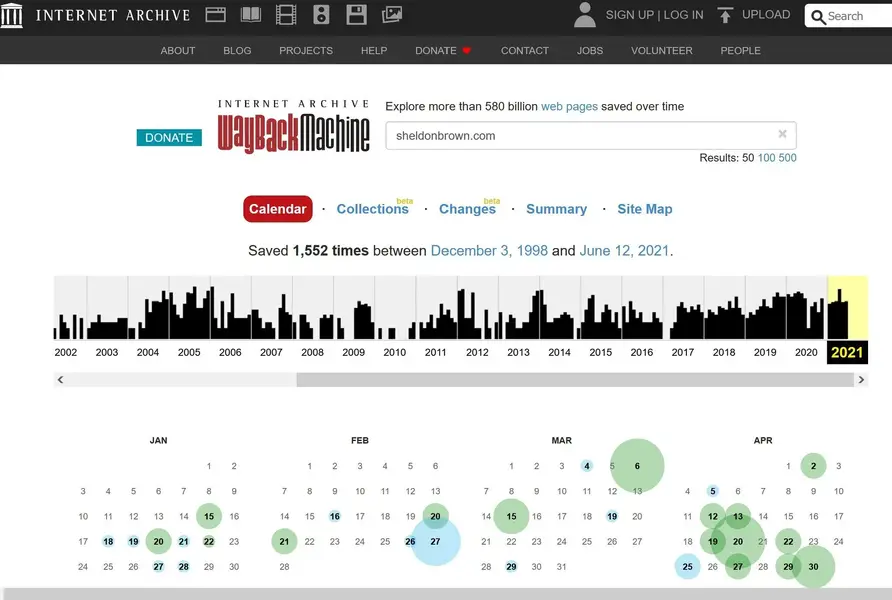Switch to the Changes tab

click(467, 209)
